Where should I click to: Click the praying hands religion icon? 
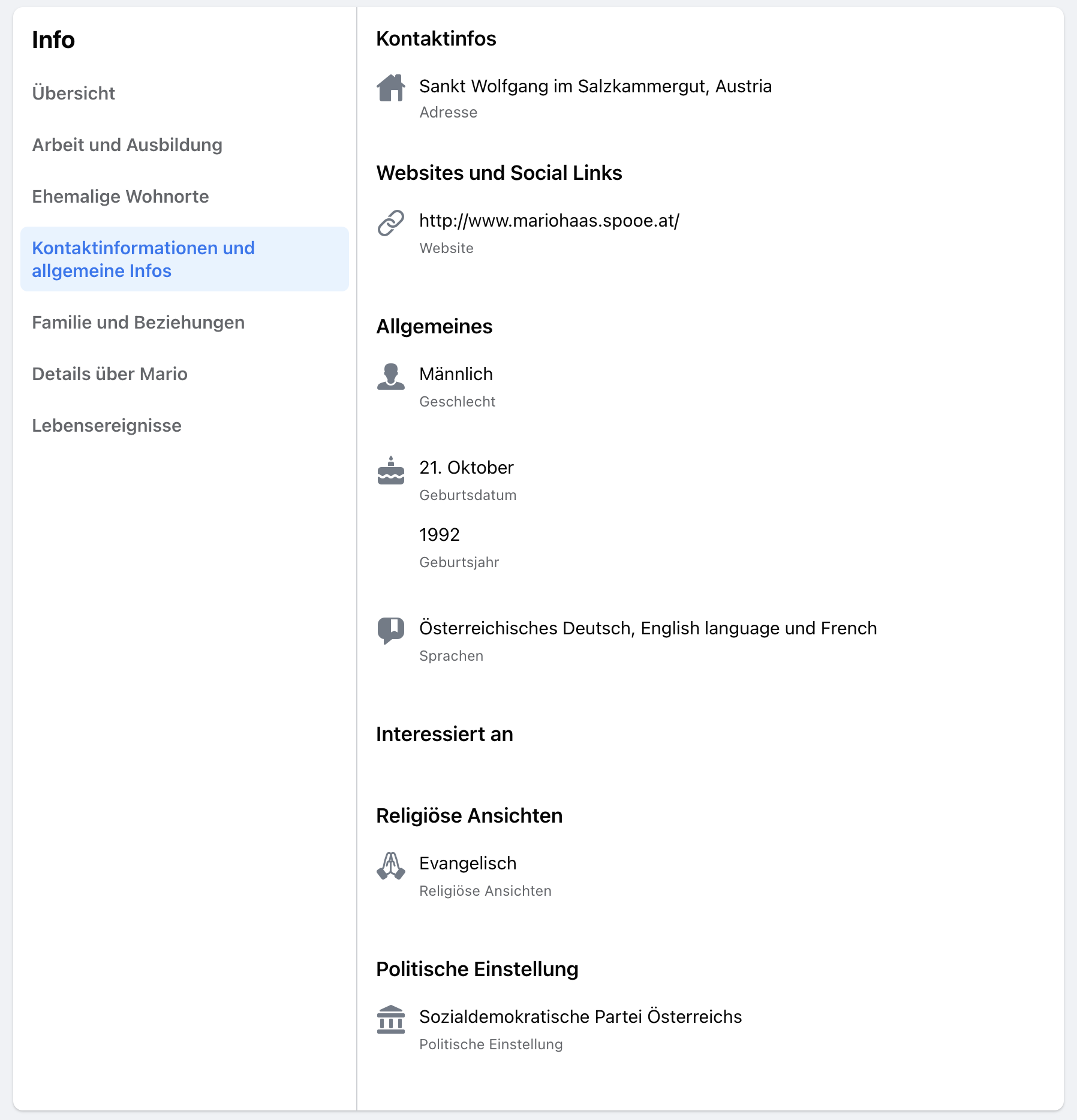coord(391,866)
